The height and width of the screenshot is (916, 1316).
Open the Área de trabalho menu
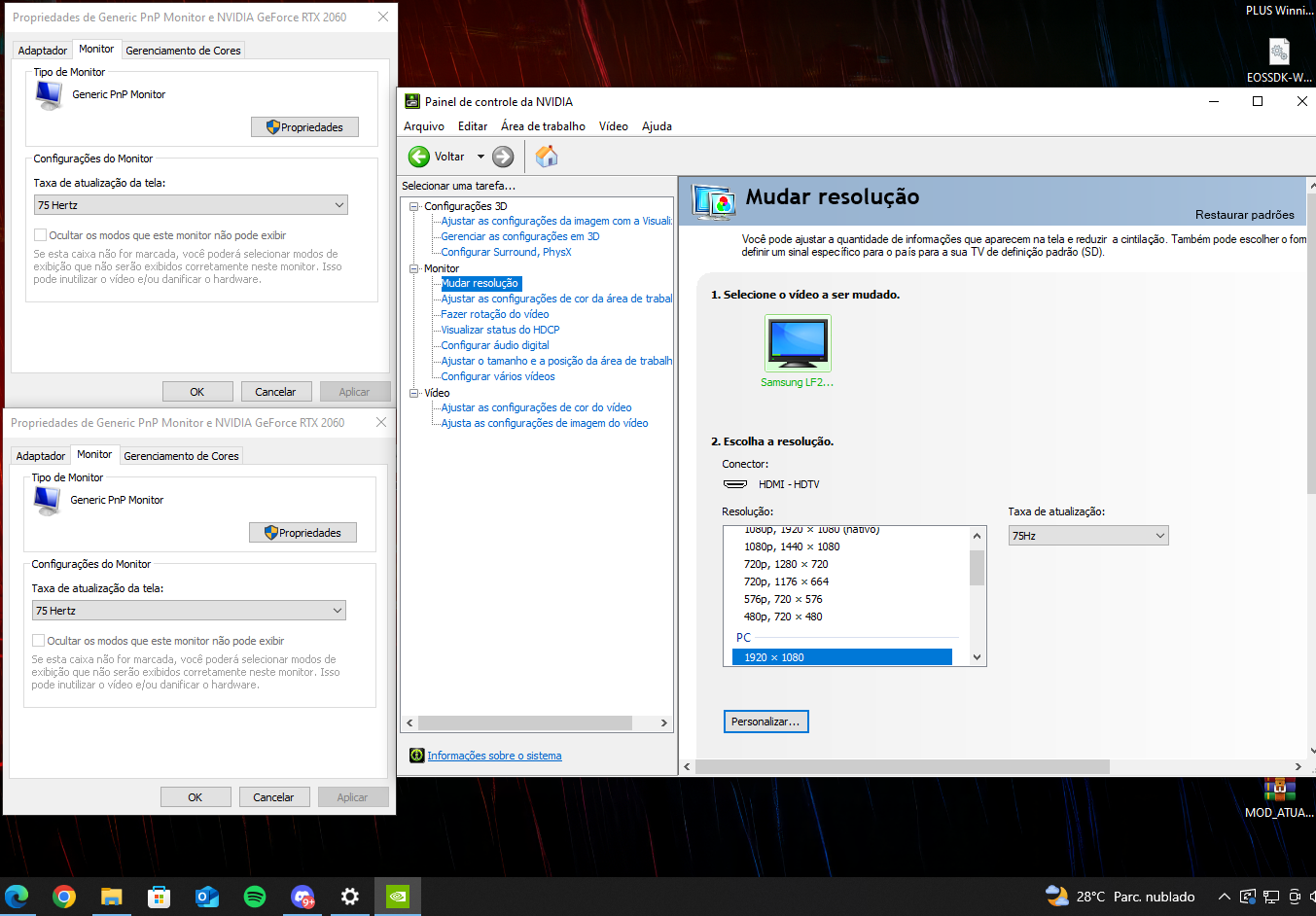click(x=543, y=126)
